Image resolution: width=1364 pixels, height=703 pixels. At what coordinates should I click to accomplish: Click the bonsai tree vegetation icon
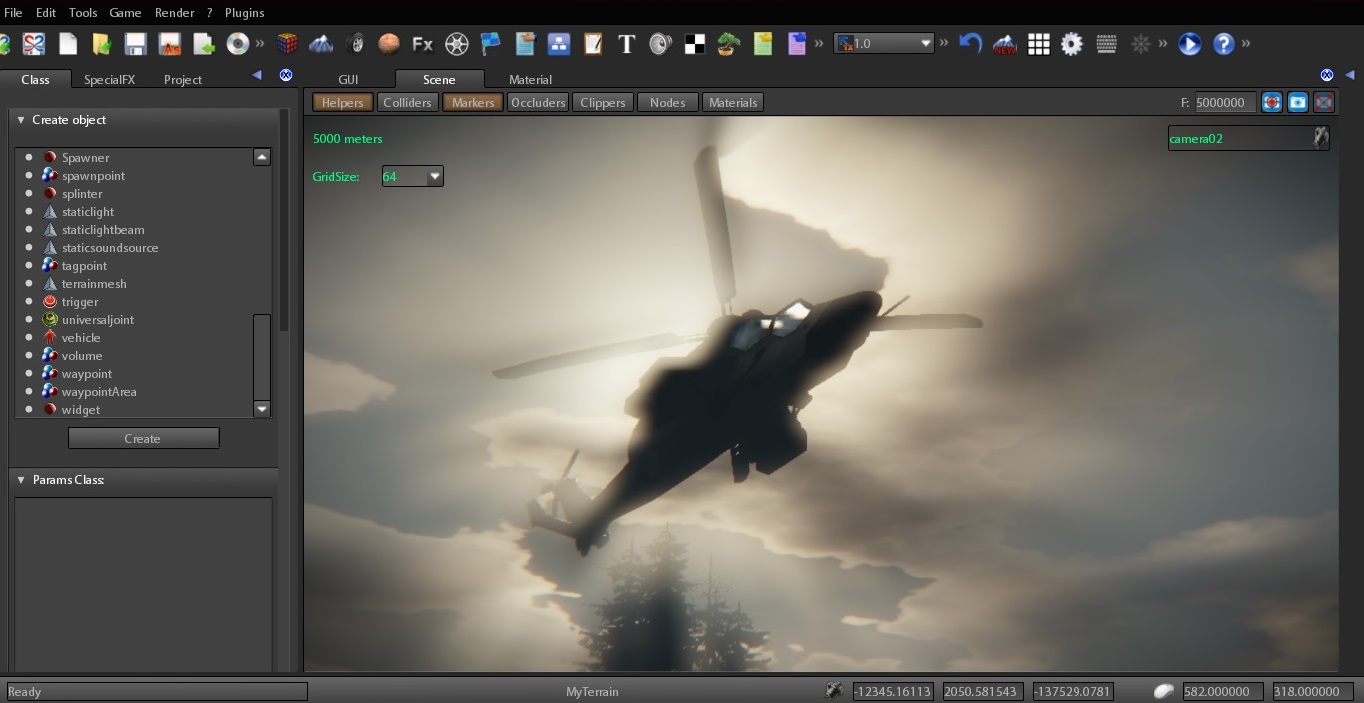(x=728, y=44)
